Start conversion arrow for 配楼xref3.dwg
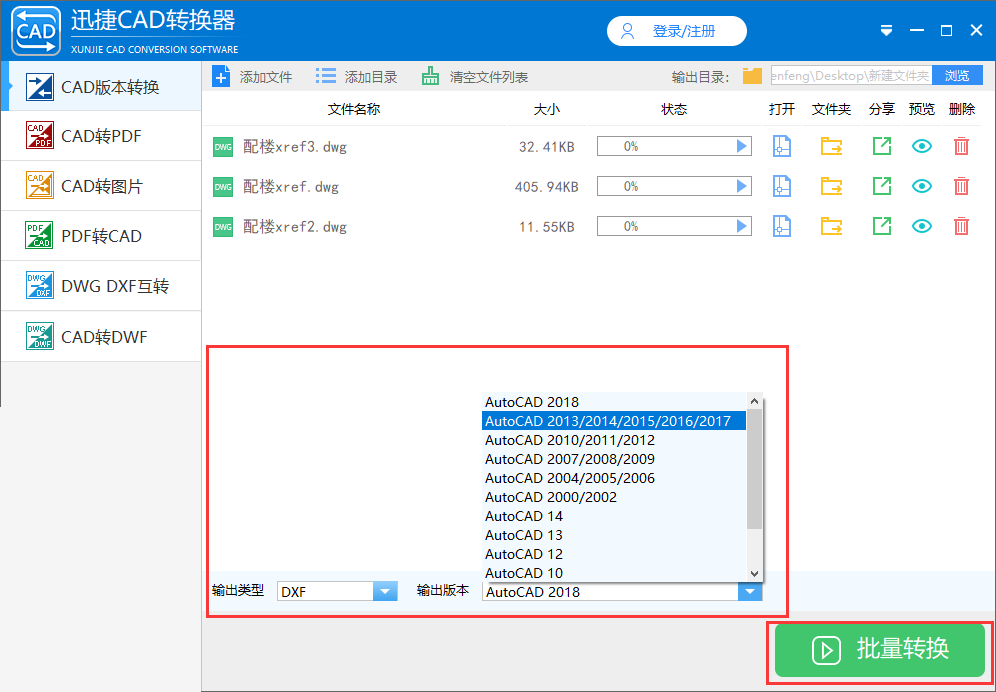Screen dimensions: 996x692 (x=741, y=146)
